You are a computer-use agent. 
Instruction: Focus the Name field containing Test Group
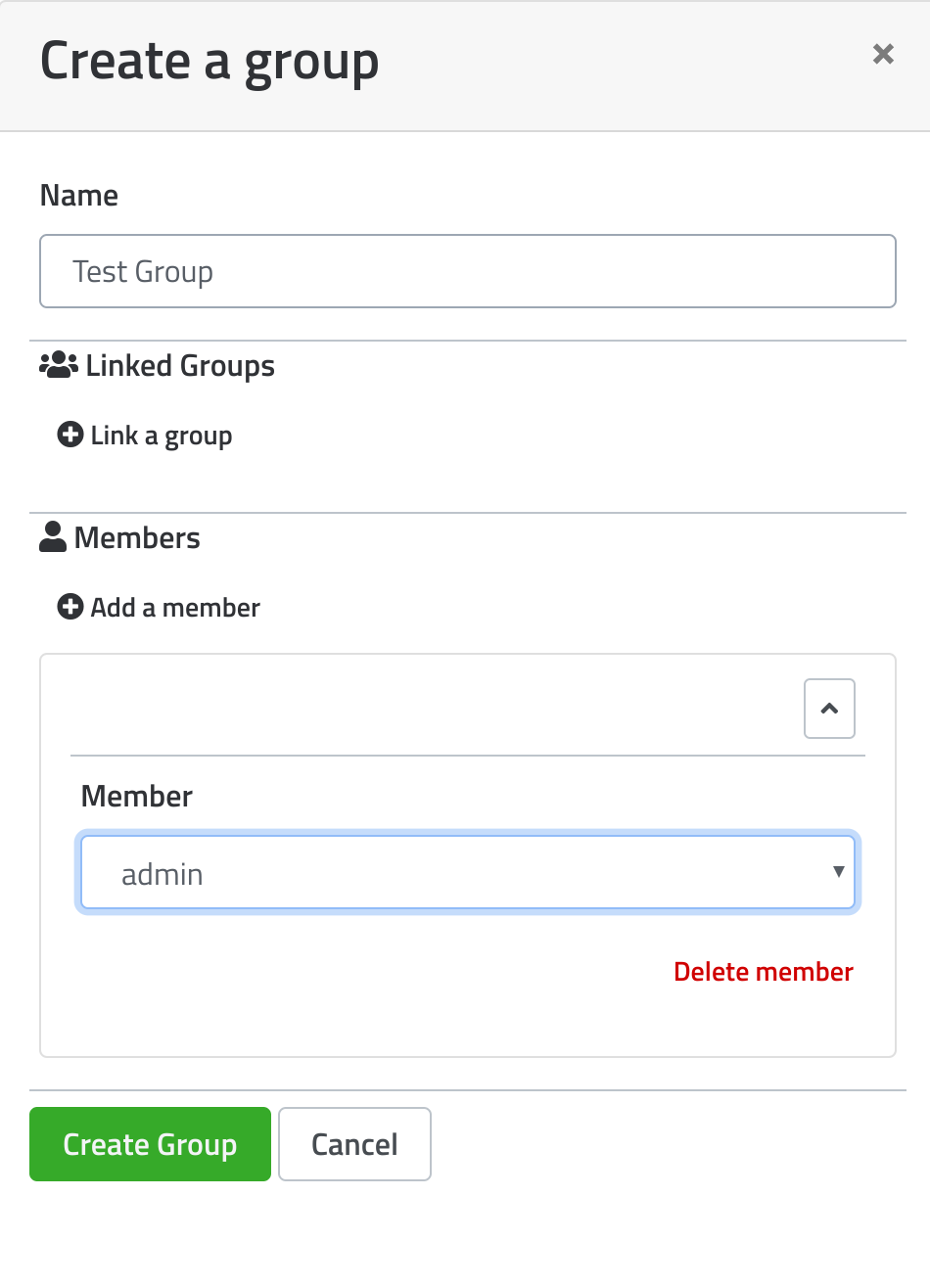(x=468, y=271)
